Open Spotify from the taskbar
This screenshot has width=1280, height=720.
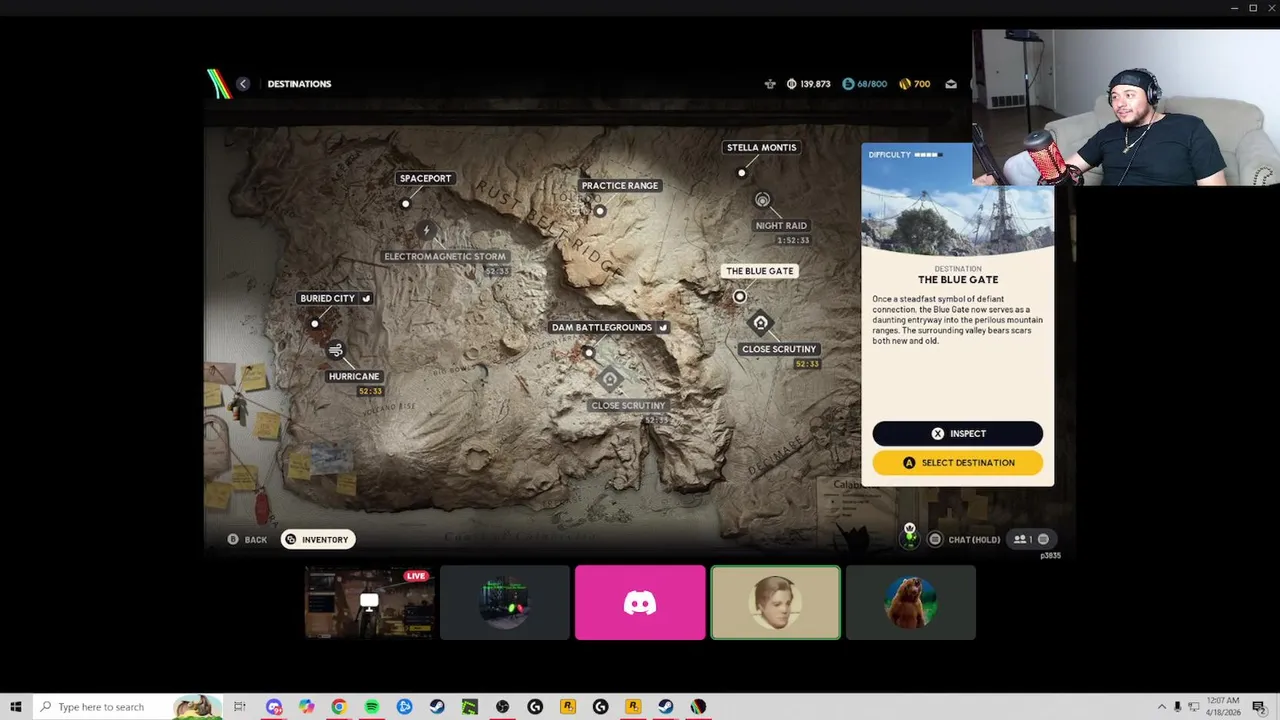pyautogui.click(x=371, y=707)
